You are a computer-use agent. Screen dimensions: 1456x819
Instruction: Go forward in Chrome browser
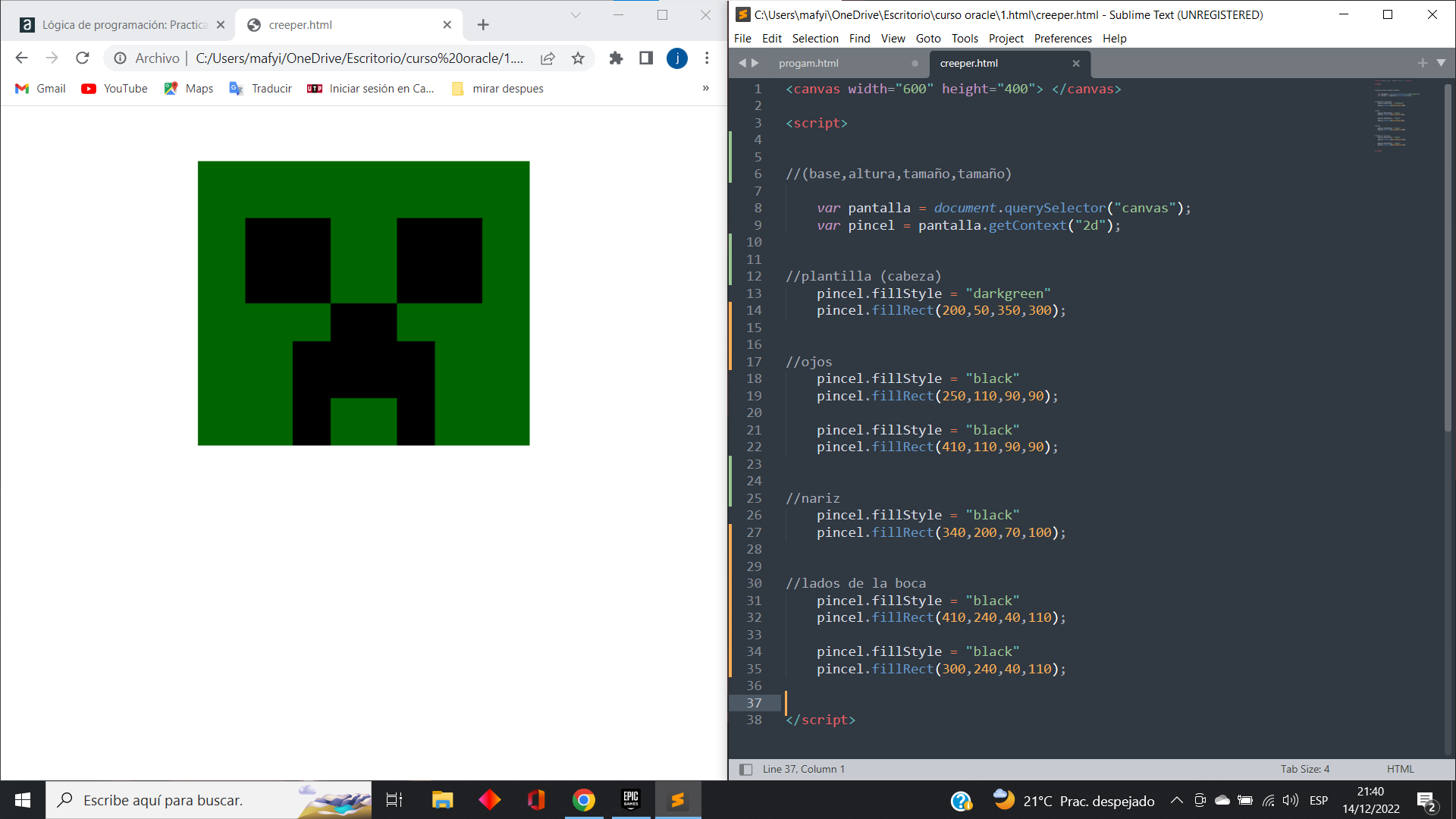52,58
